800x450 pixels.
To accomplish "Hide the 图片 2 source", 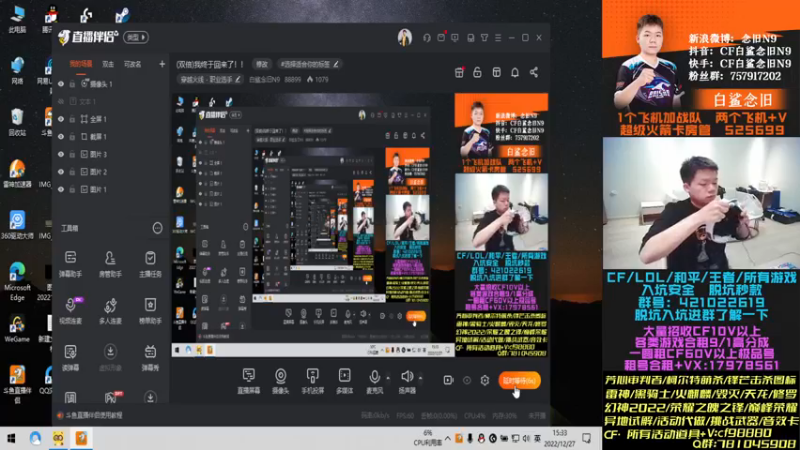I will (61, 172).
